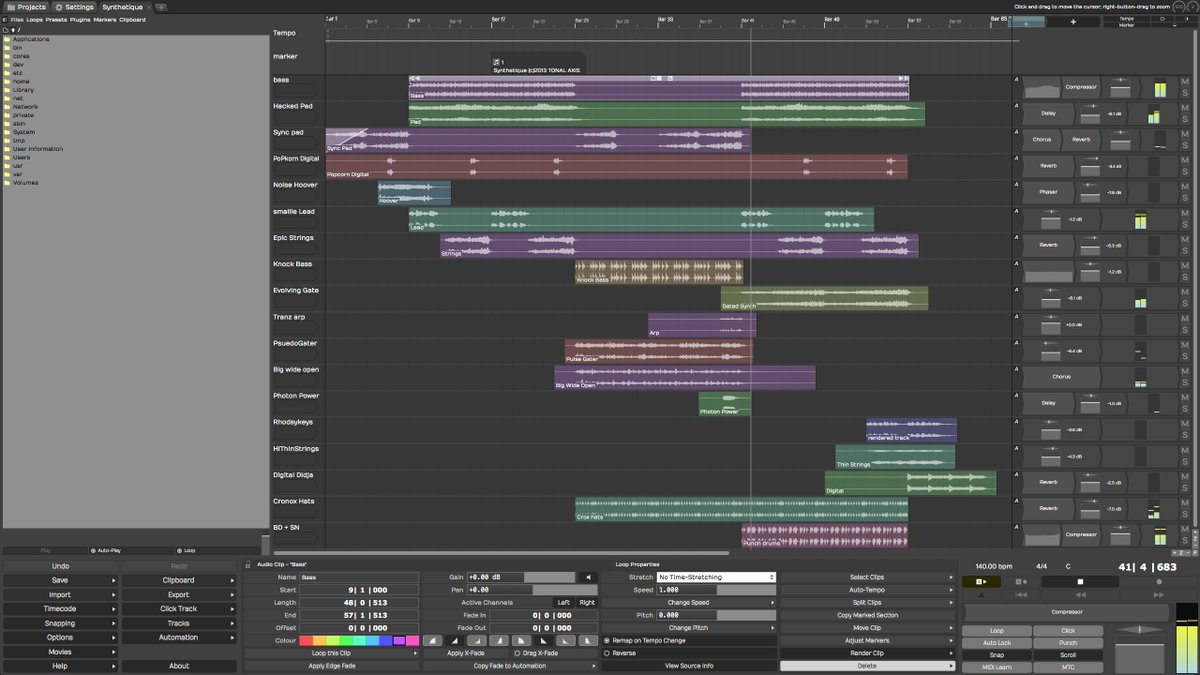Expand the Render Clip menu
Screen dimensions: 1200x675
(867, 653)
